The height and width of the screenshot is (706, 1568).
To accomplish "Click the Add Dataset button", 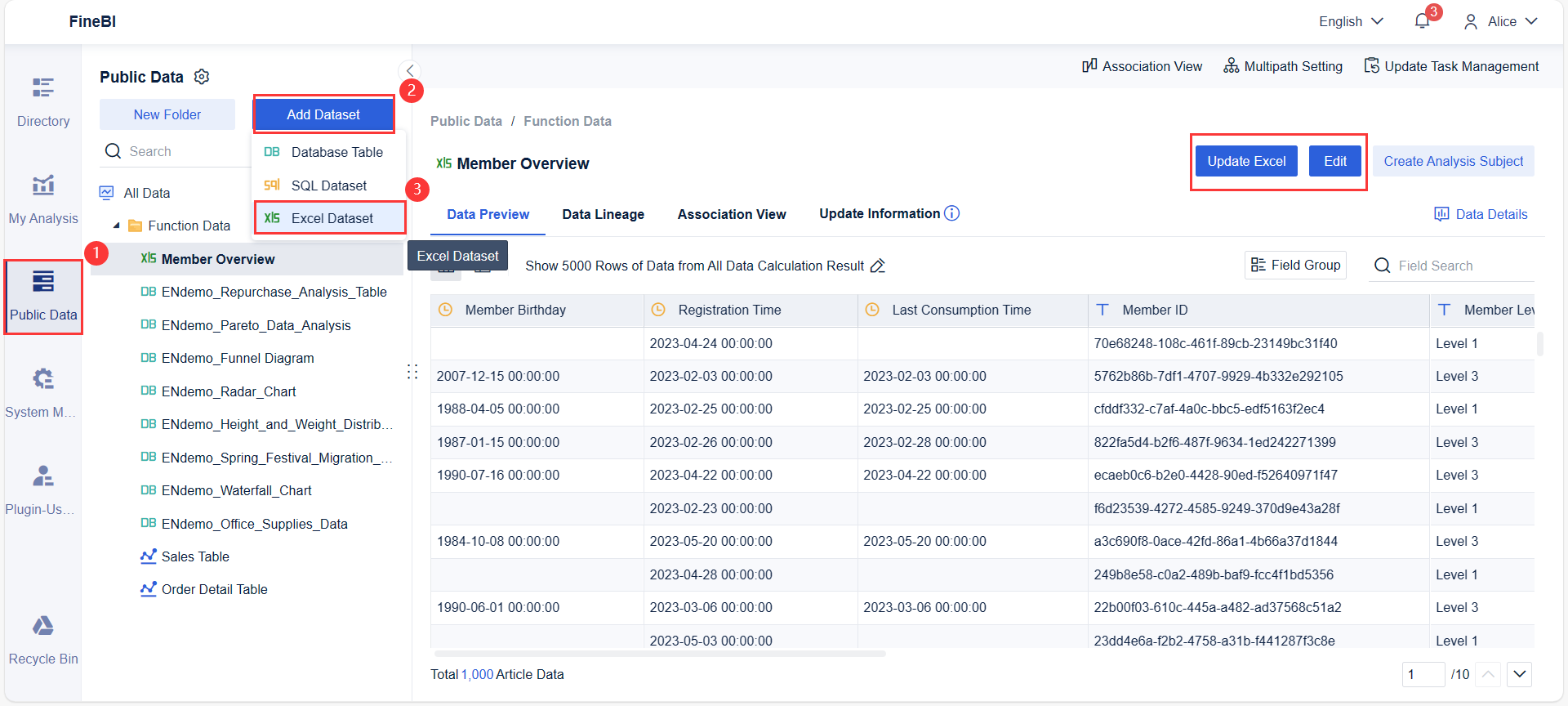I will [x=323, y=114].
